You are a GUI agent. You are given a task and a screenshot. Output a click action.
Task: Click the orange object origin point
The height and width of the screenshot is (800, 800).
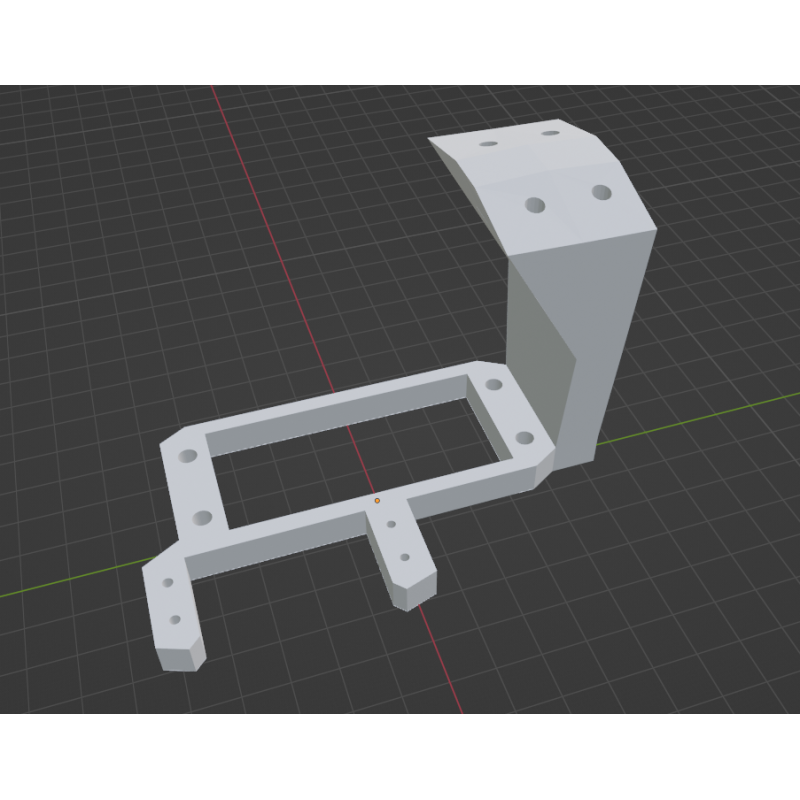[377, 500]
